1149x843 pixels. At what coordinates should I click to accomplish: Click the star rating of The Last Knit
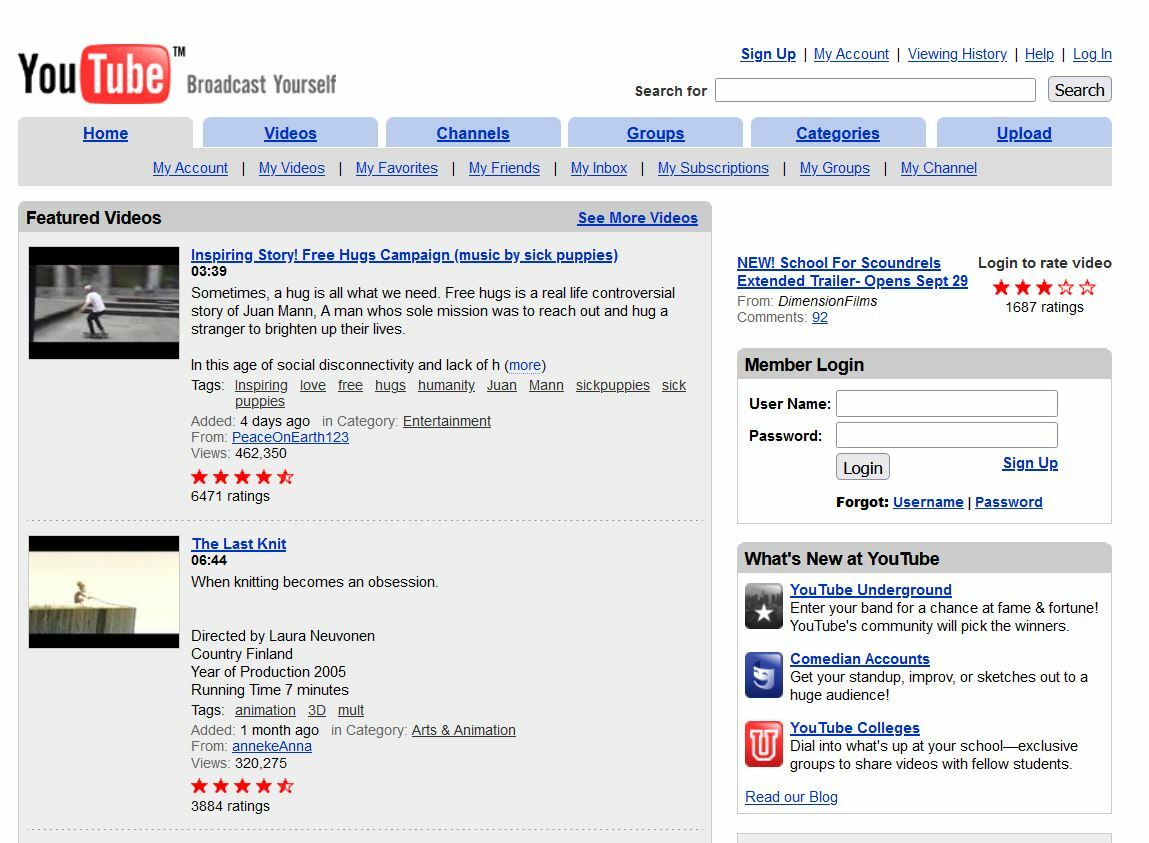point(243,787)
